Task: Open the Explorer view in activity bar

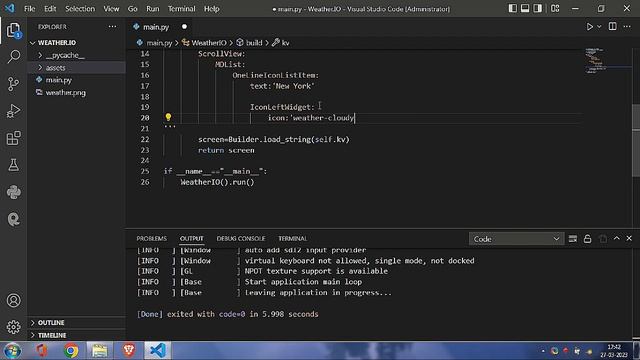Action: (13, 30)
